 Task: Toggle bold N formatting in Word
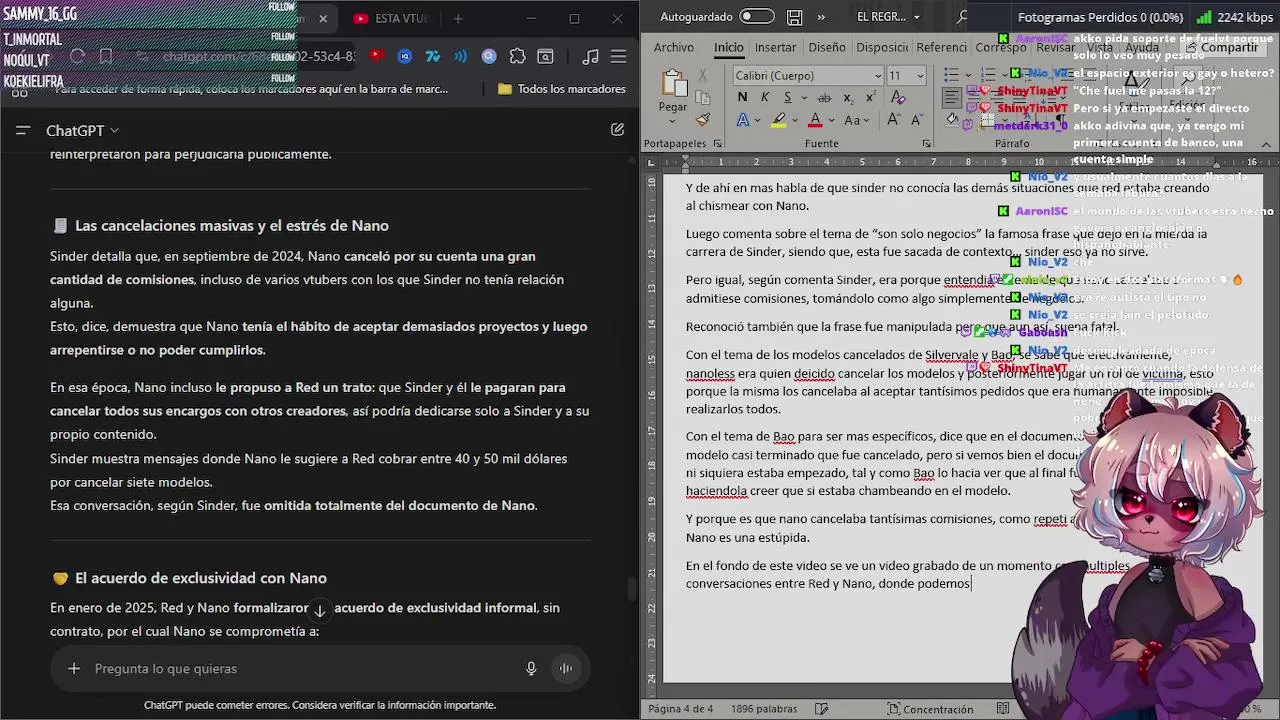pyautogui.click(x=742, y=97)
